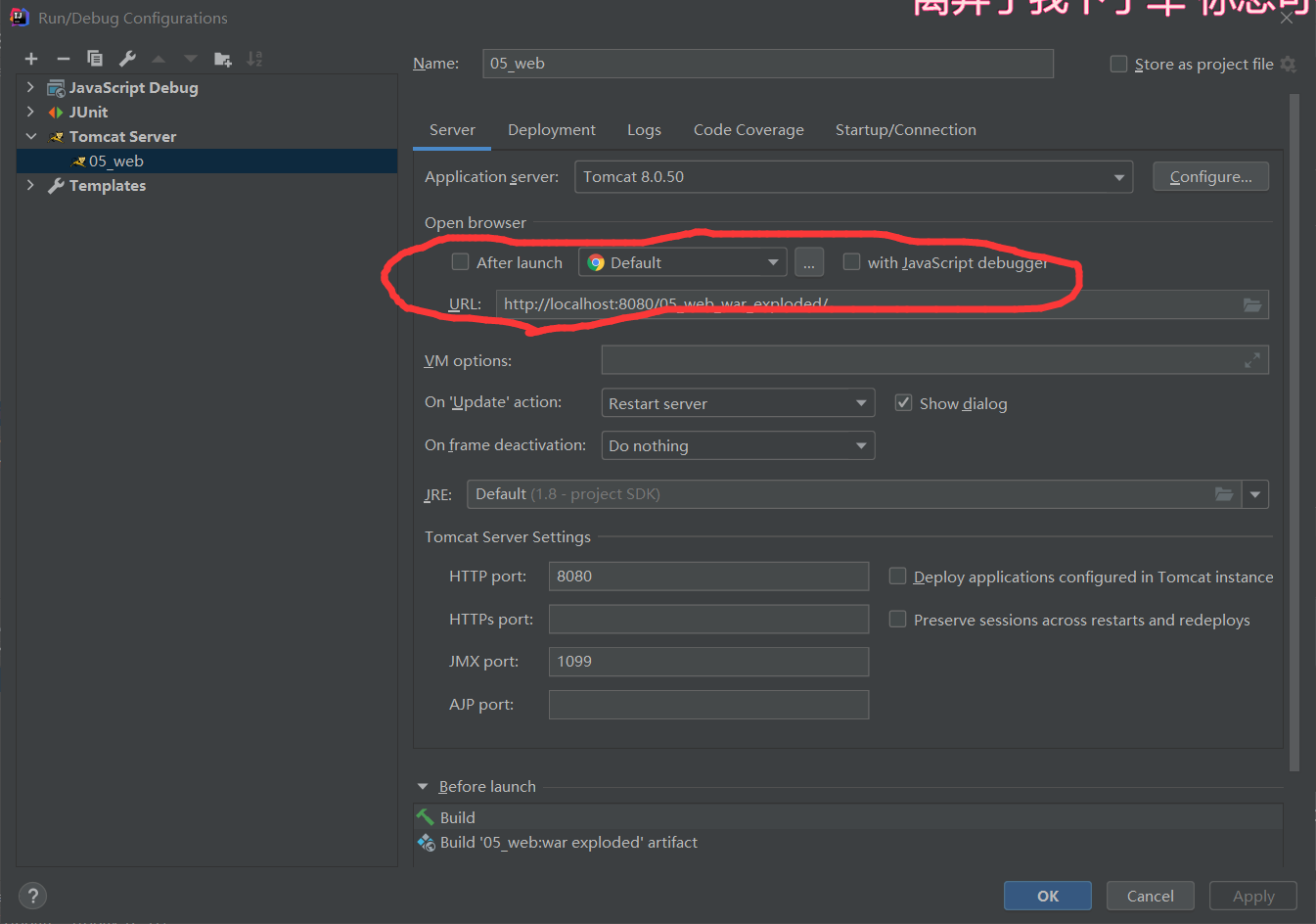Switch to the Logs tab
This screenshot has height=924, width=1316.
click(x=644, y=130)
